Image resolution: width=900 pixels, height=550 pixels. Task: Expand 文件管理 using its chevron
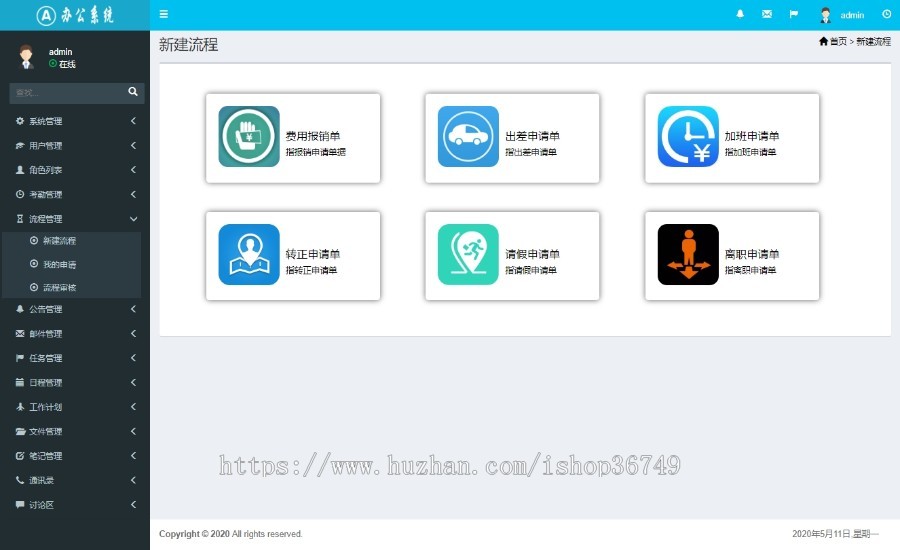click(x=133, y=431)
